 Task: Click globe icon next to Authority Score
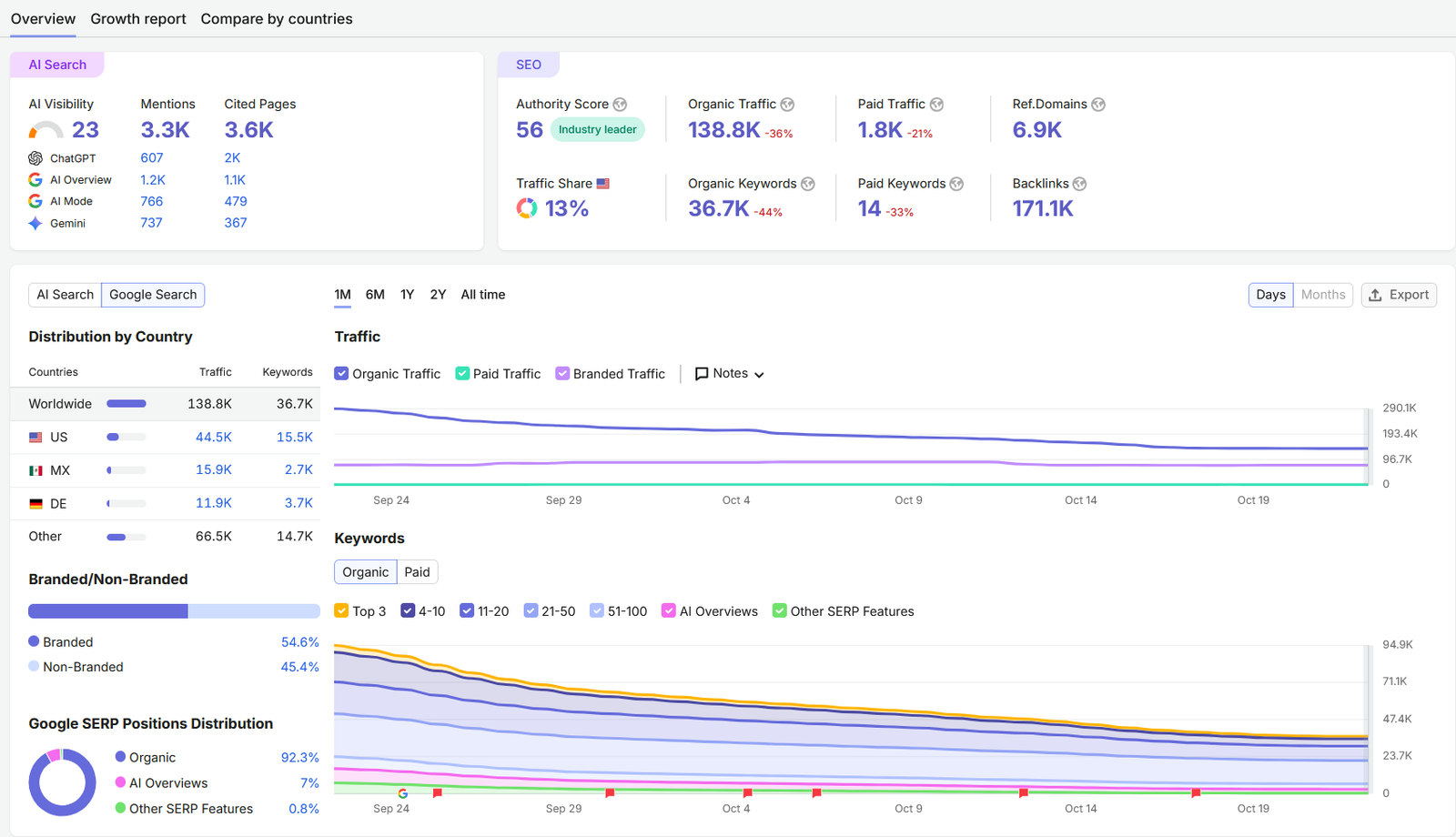pos(620,105)
